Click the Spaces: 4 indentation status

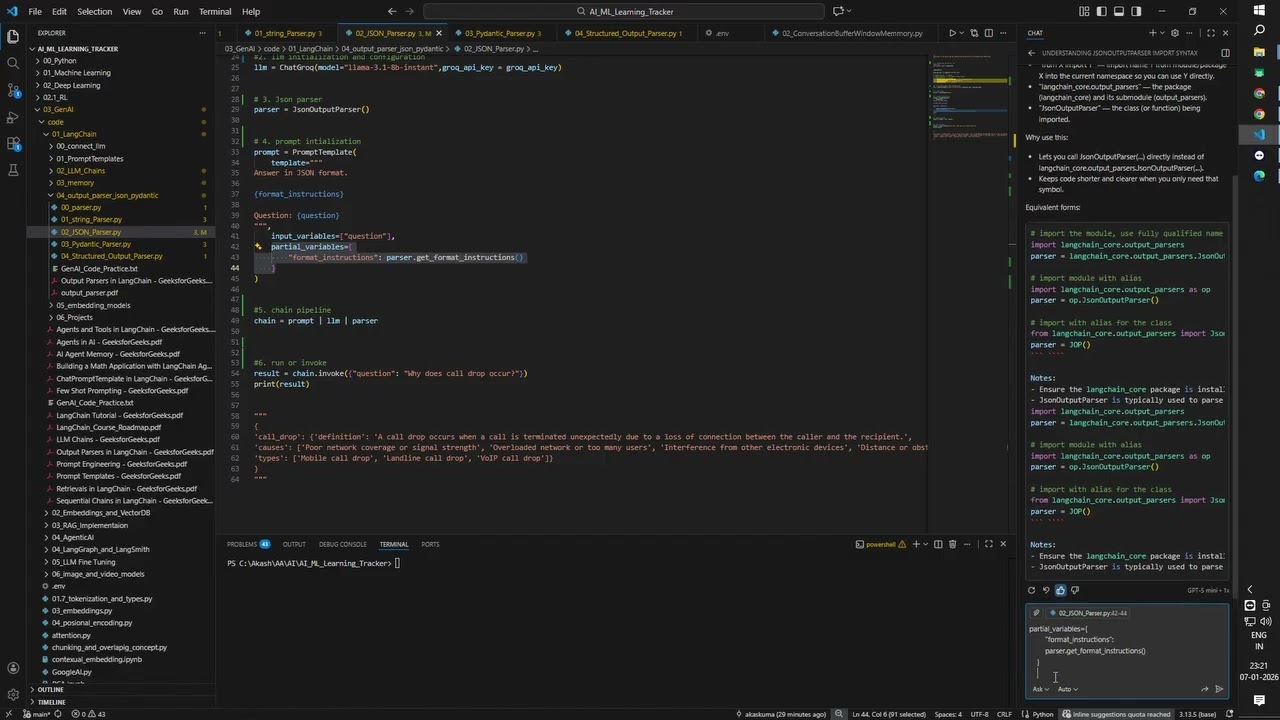(x=948, y=714)
